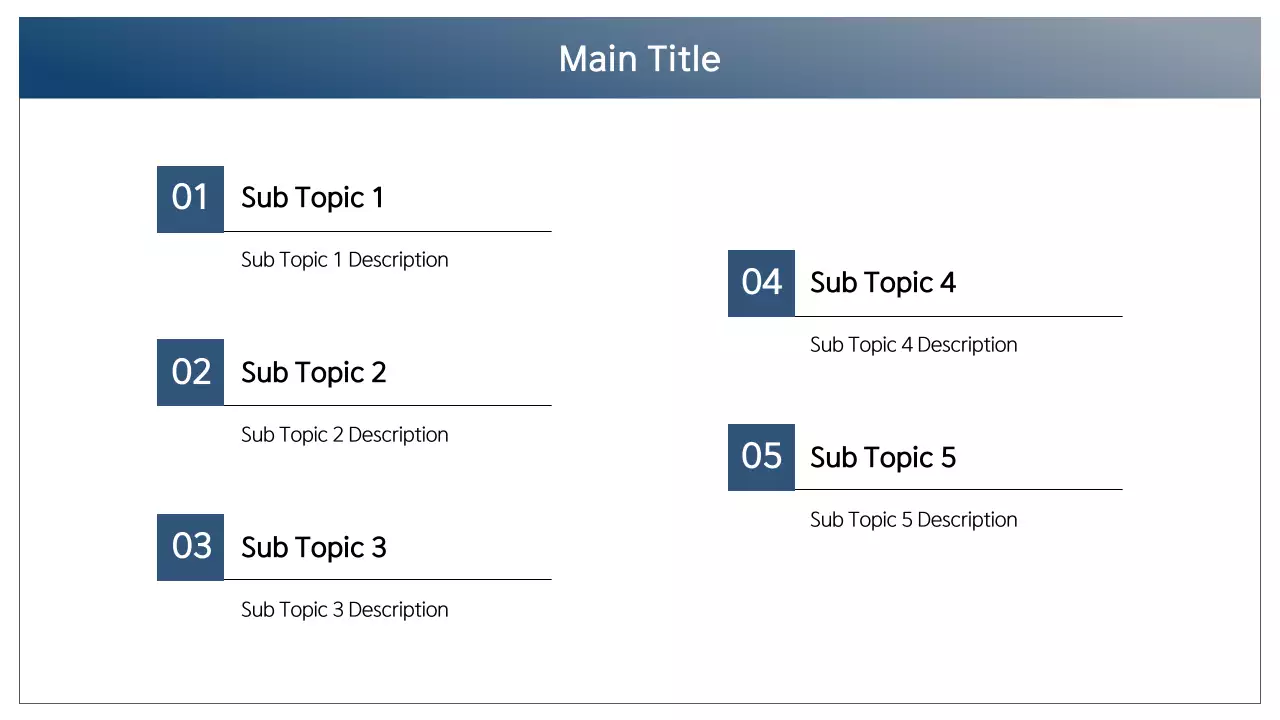Image resolution: width=1280 pixels, height=720 pixels.
Task: Click the Sub Topic 3 heading
Action: tap(313, 548)
